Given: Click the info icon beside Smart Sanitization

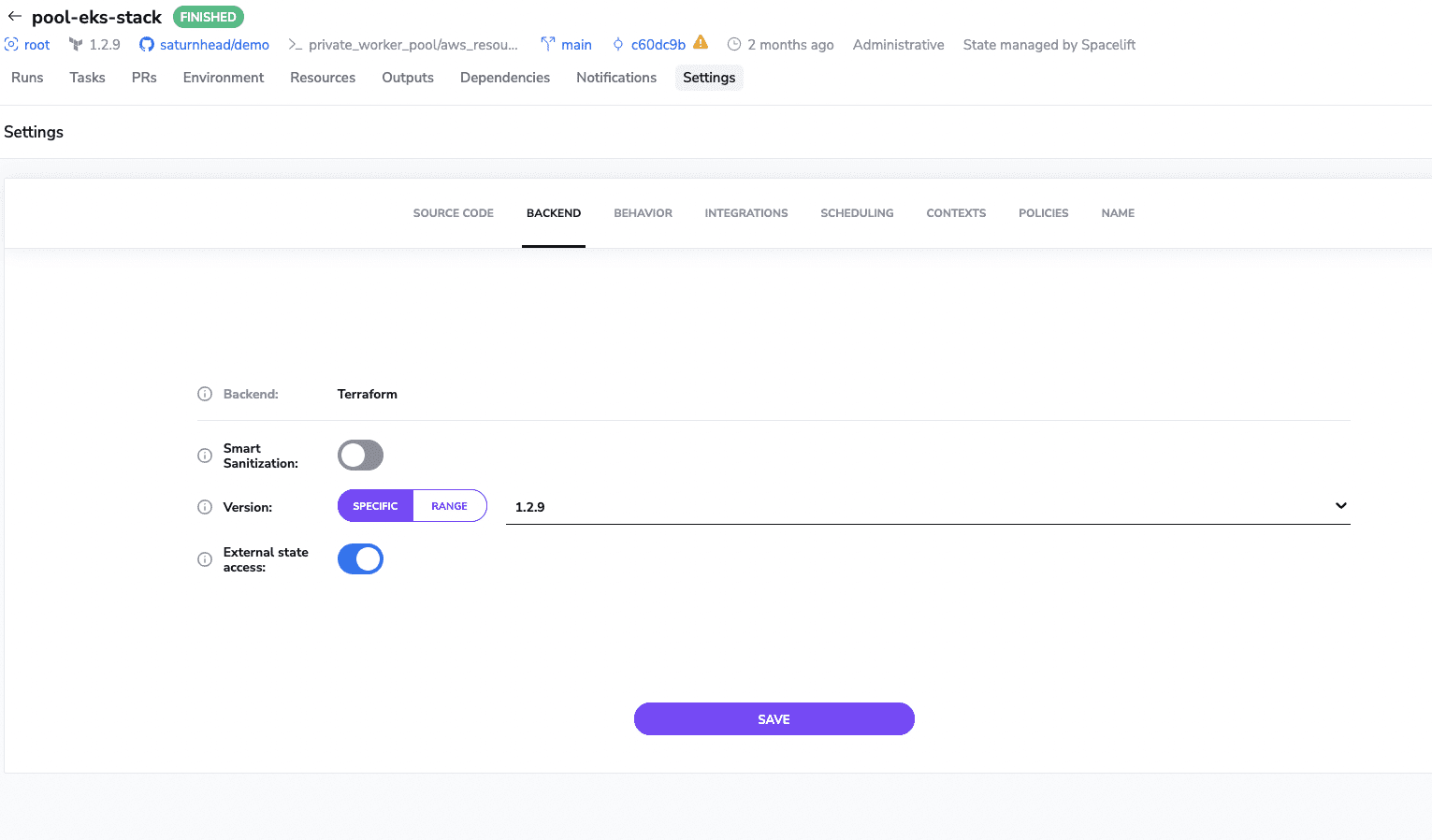Looking at the screenshot, I should (x=205, y=456).
